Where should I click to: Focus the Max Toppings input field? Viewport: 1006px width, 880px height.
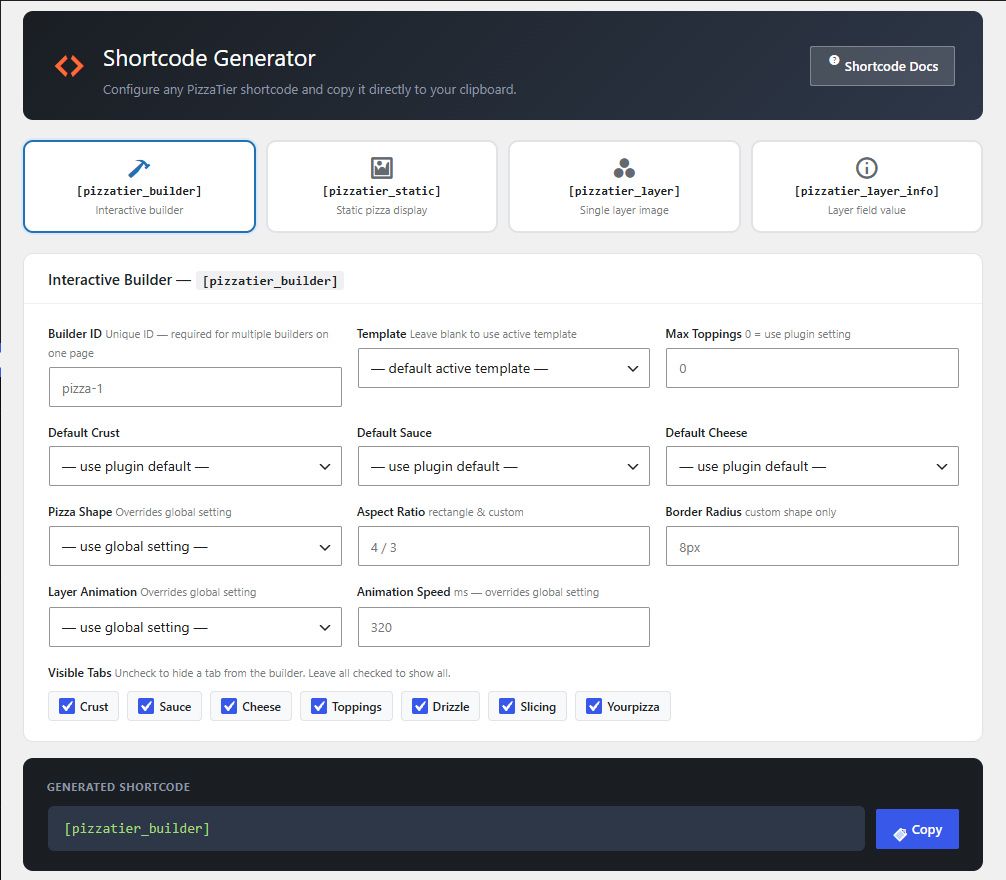click(812, 368)
